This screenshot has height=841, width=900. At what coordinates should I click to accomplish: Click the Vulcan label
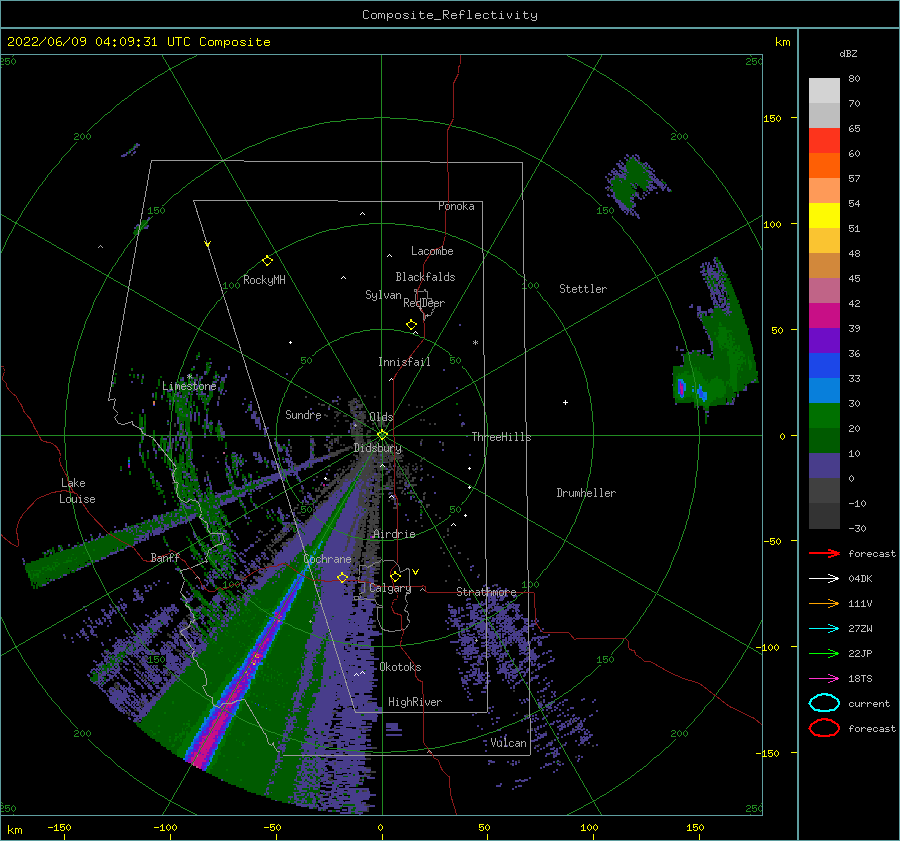pos(509,743)
